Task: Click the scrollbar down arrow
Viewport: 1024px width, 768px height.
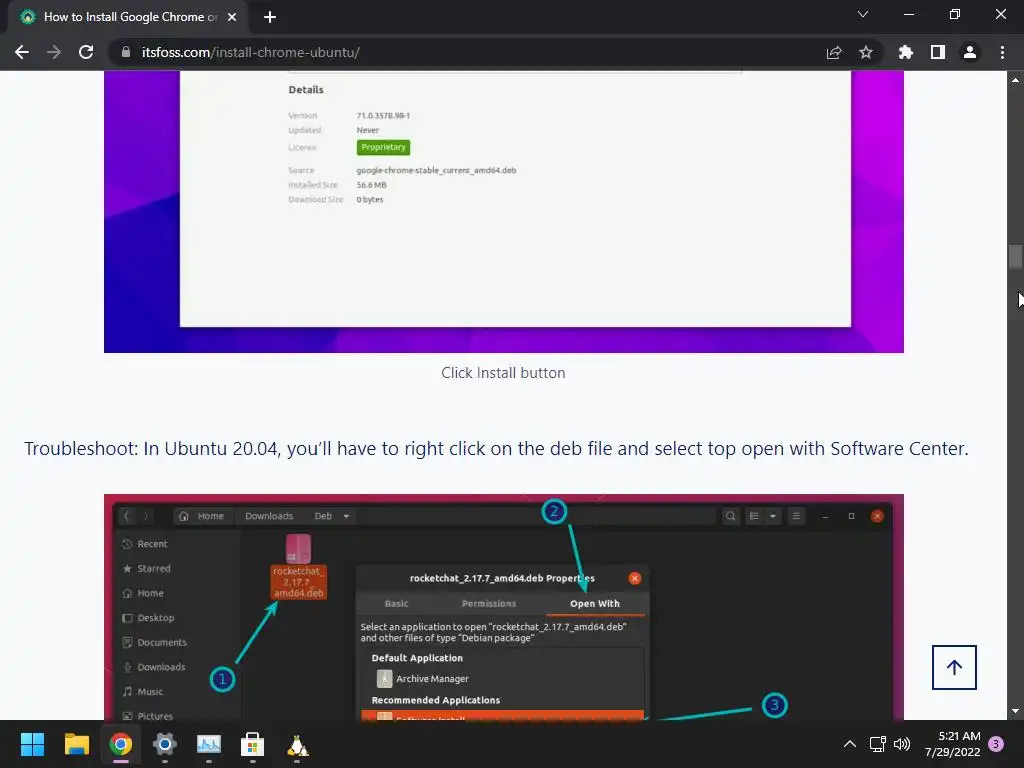Action: coord(1015,711)
